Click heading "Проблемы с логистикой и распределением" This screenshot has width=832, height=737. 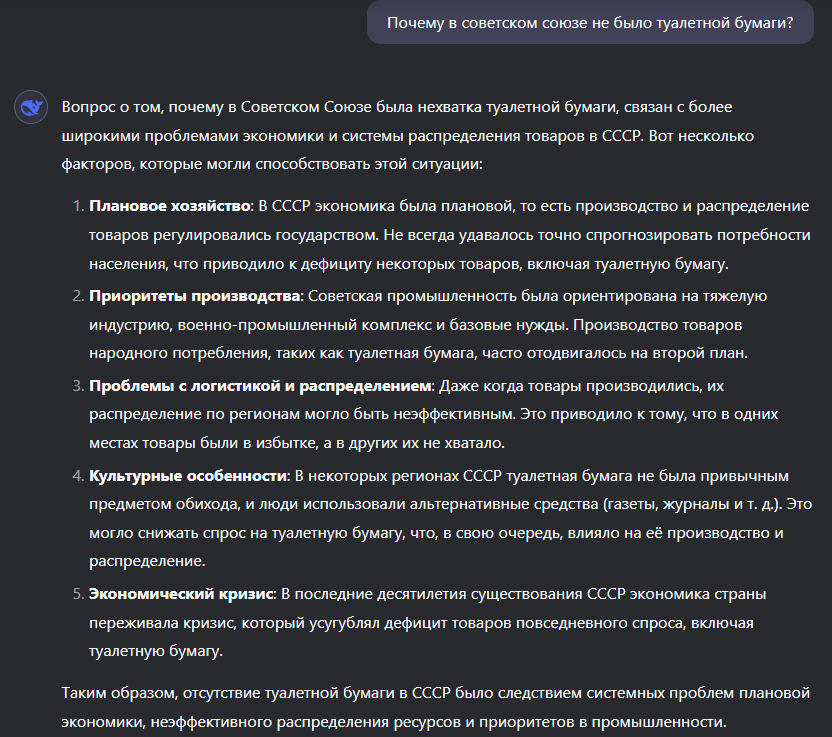pos(260,386)
